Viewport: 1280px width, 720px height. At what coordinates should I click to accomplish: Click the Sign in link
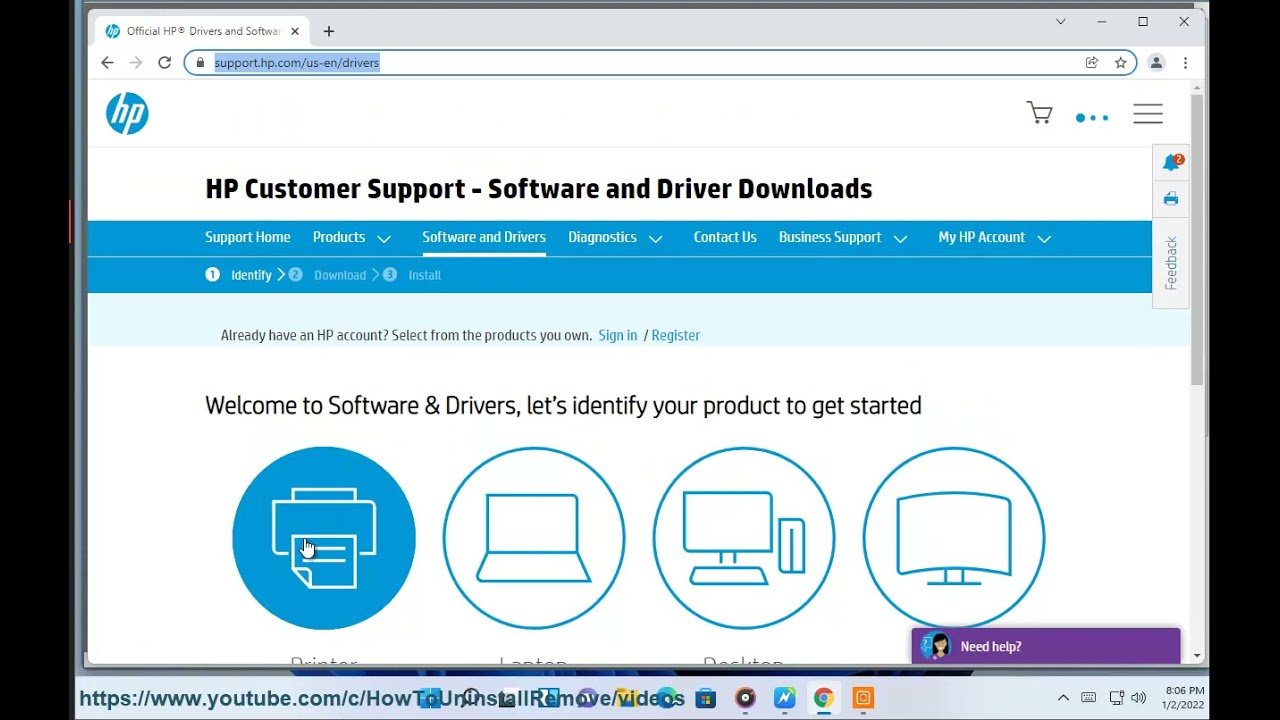click(618, 336)
